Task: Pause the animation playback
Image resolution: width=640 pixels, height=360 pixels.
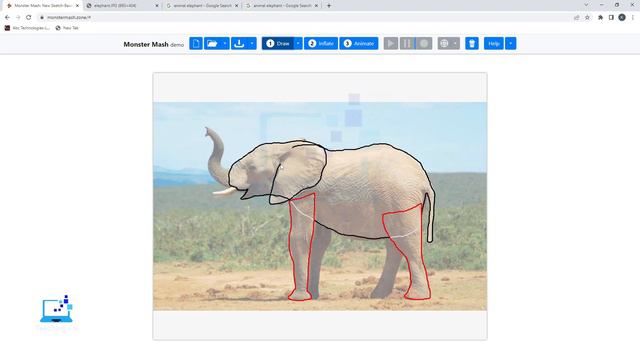Action: coord(407,43)
